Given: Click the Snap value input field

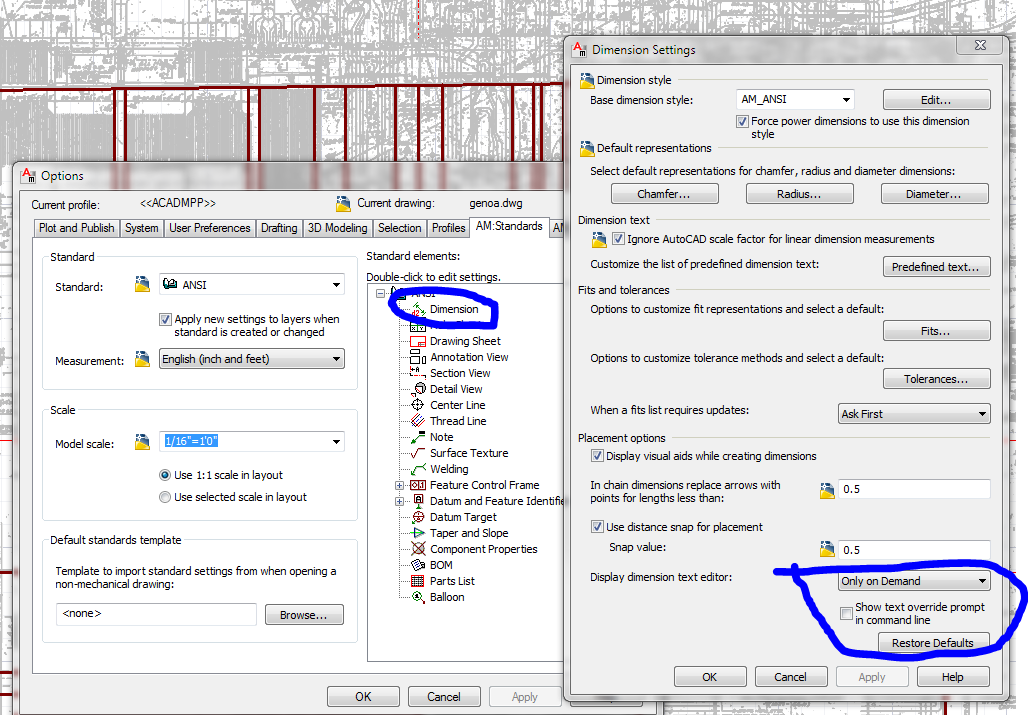Looking at the screenshot, I should point(914,550).
